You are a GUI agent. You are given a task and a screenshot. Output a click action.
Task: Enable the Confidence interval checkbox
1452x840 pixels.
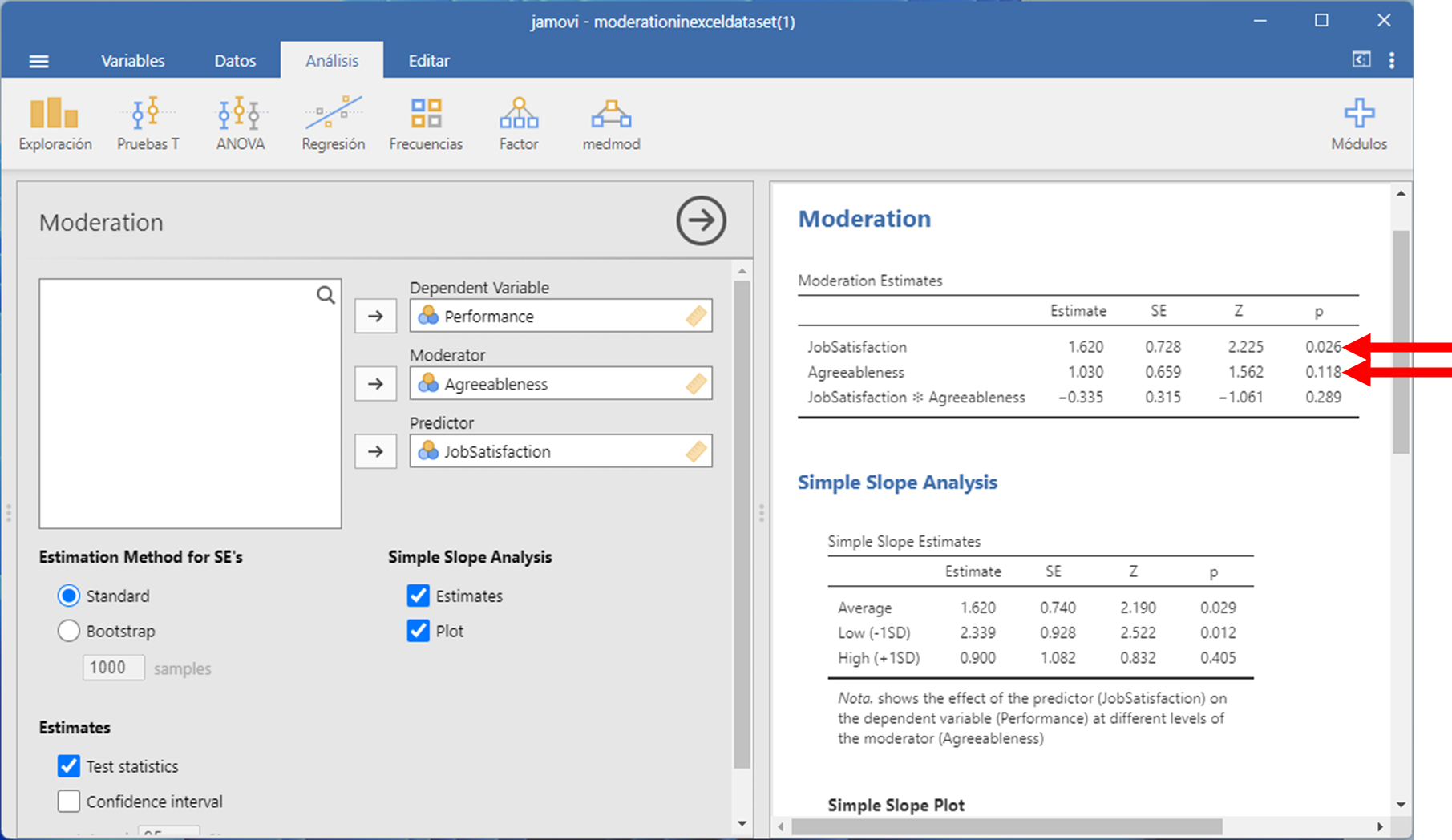click(69, 801)
